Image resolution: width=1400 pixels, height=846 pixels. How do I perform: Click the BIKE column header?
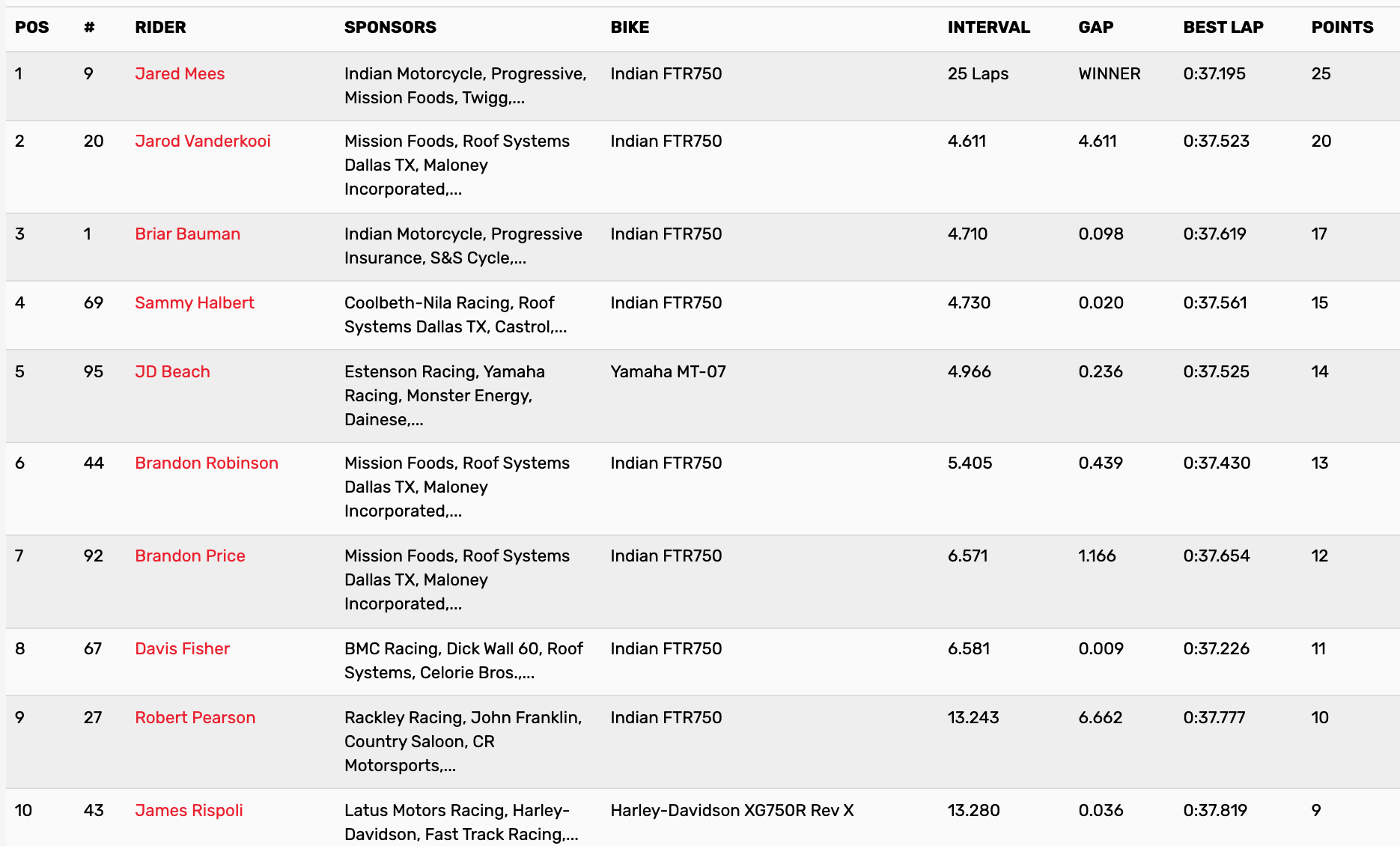pyautogui.click(x=630, y=28)
